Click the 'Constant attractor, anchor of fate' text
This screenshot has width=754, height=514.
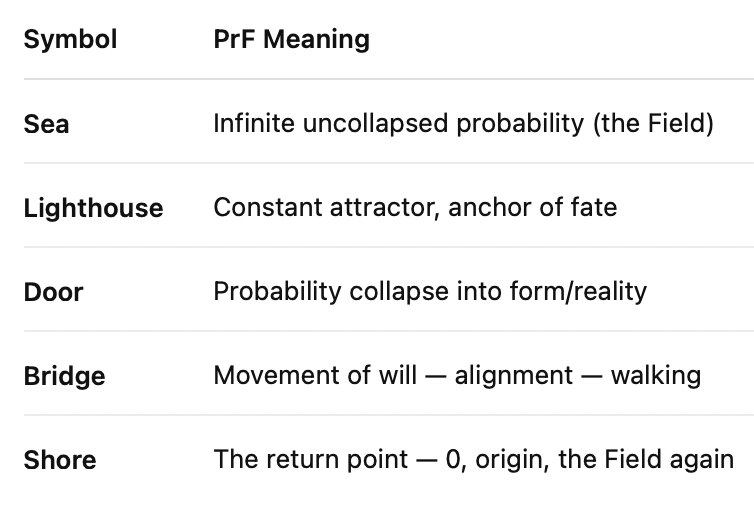415,208
